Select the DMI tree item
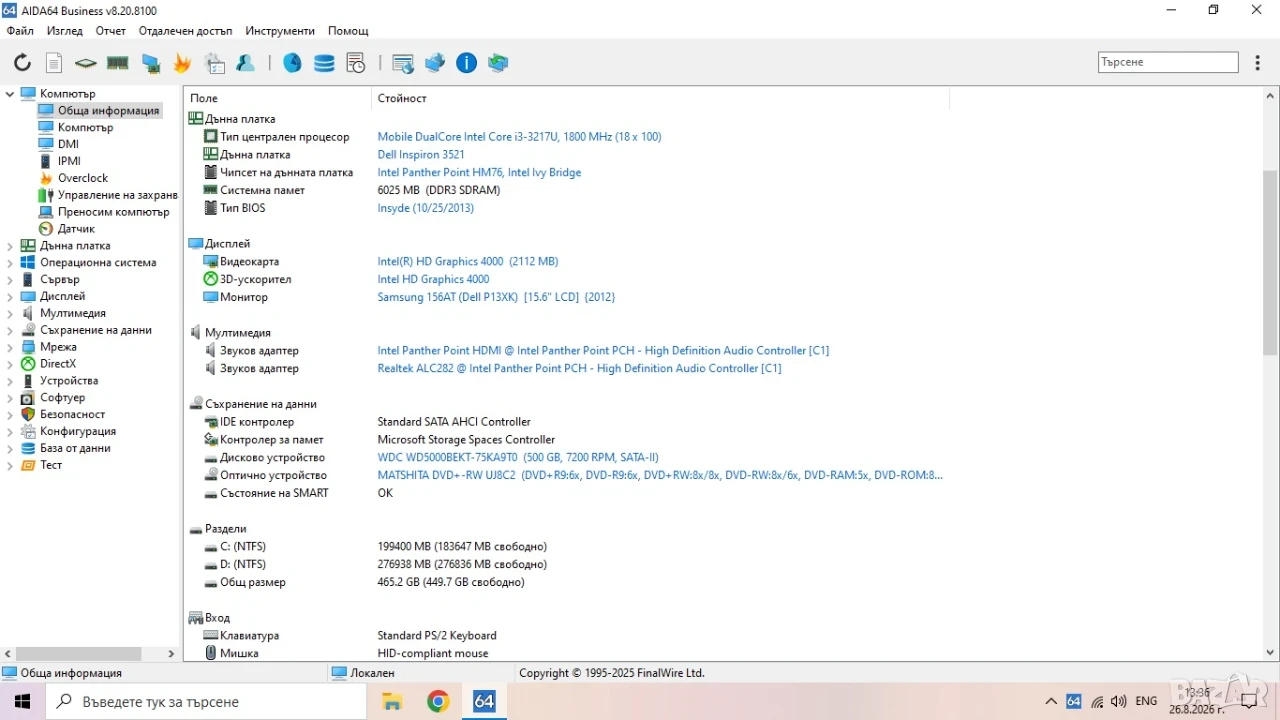Screen dimensions: 1280x720 click(x=68, y=144)
